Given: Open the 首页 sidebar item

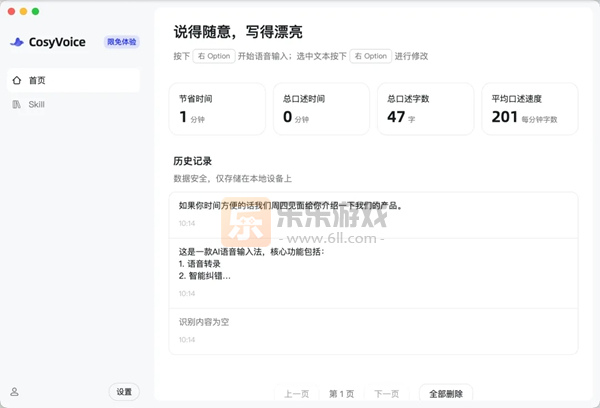Looking at the screenshot, I should 73,80.
